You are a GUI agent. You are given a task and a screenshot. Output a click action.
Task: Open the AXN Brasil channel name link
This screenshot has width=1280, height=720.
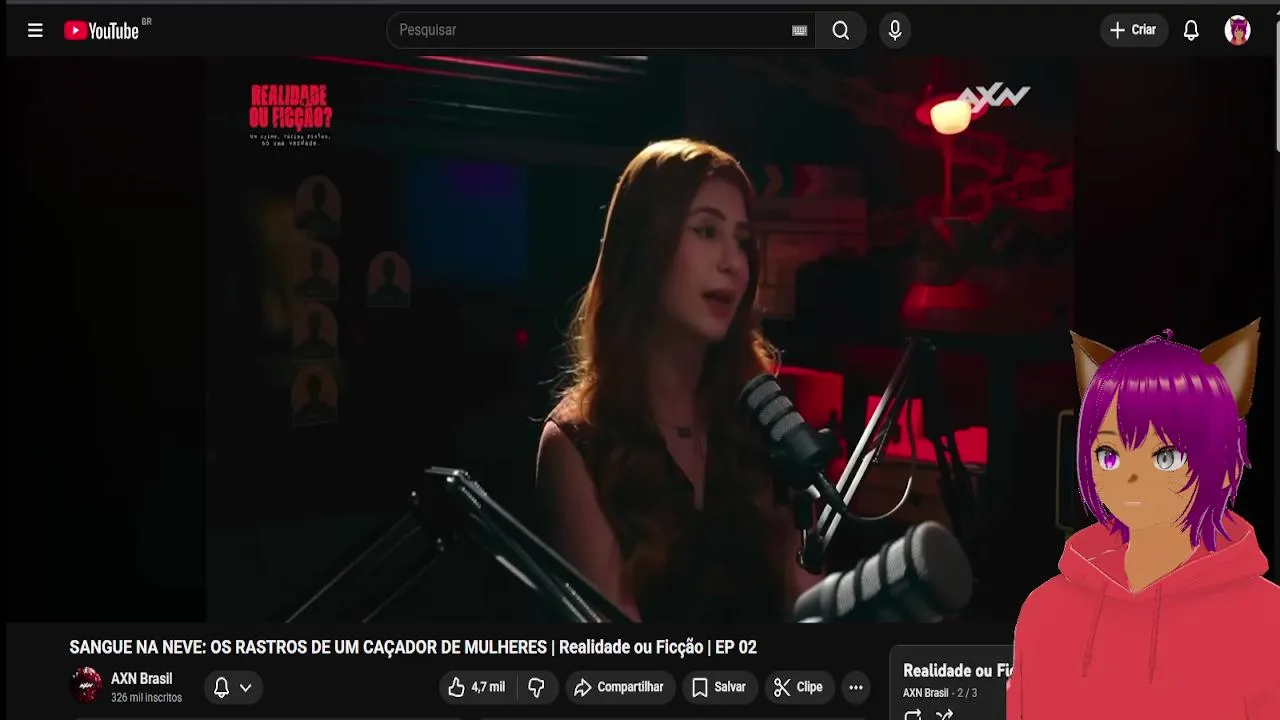pyautogui.click(x=141, y=679)
